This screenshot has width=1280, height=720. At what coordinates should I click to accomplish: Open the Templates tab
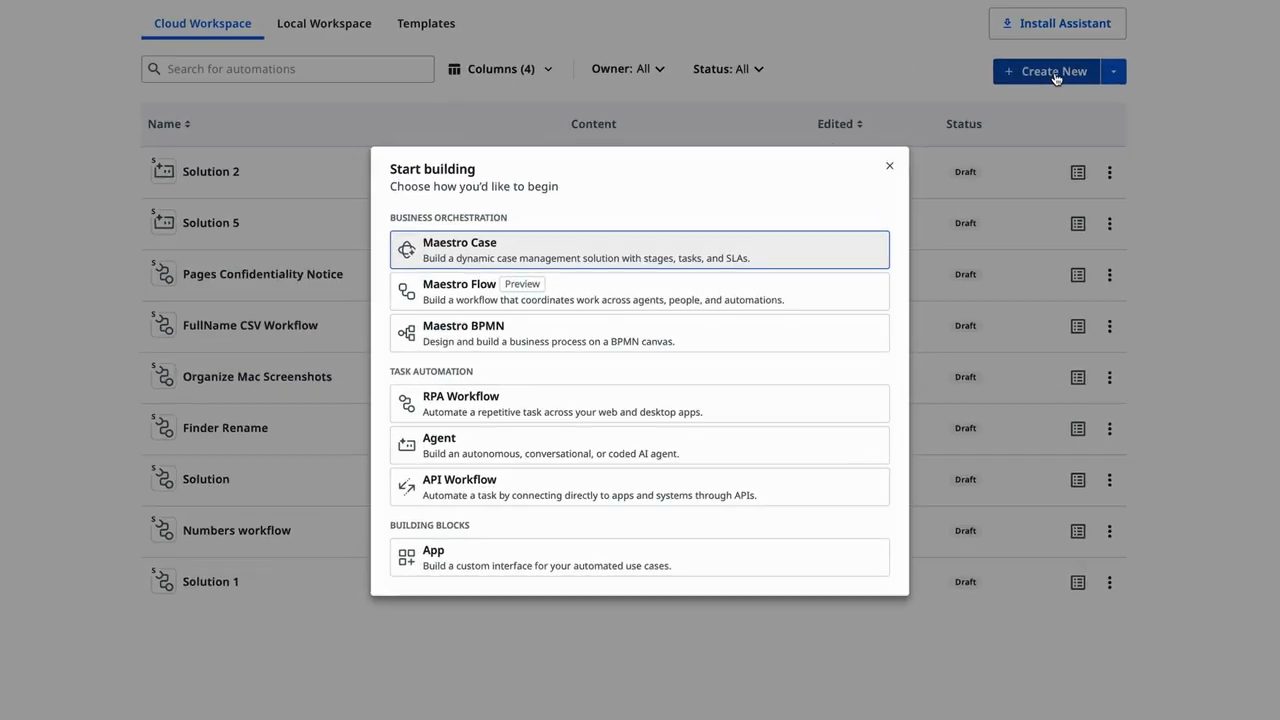[426, 23]
